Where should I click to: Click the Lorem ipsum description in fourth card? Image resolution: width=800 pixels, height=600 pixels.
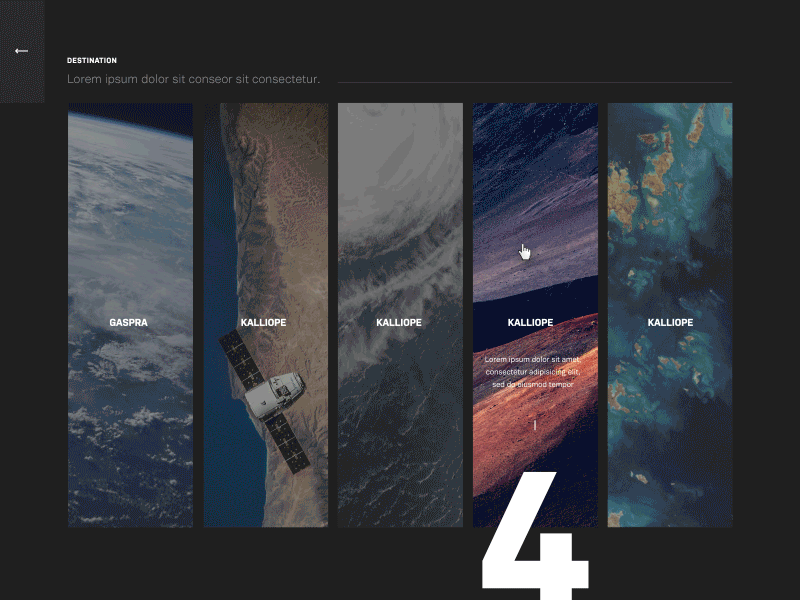pos(533,372)
